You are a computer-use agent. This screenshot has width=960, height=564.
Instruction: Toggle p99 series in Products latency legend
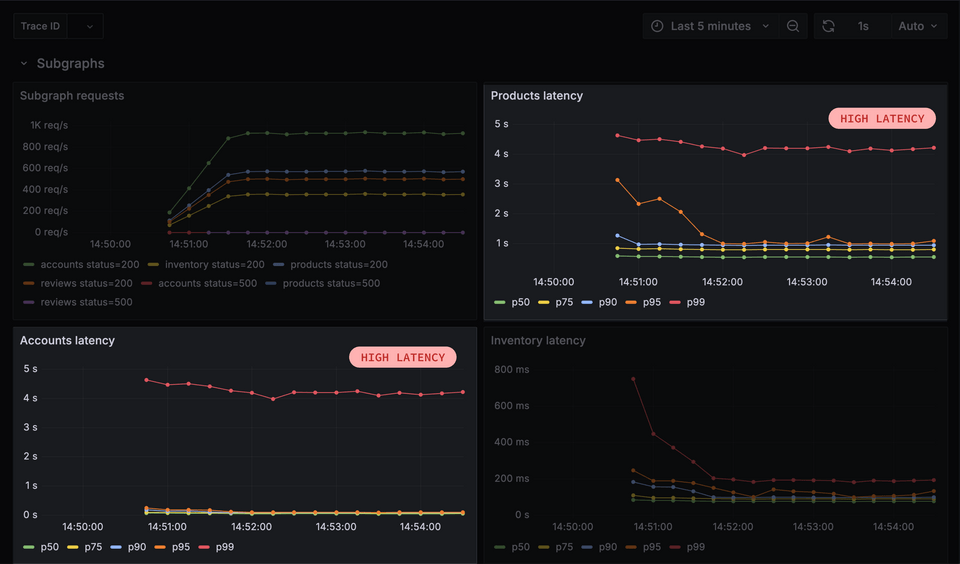pyautogui.click(x=696, y=302)
